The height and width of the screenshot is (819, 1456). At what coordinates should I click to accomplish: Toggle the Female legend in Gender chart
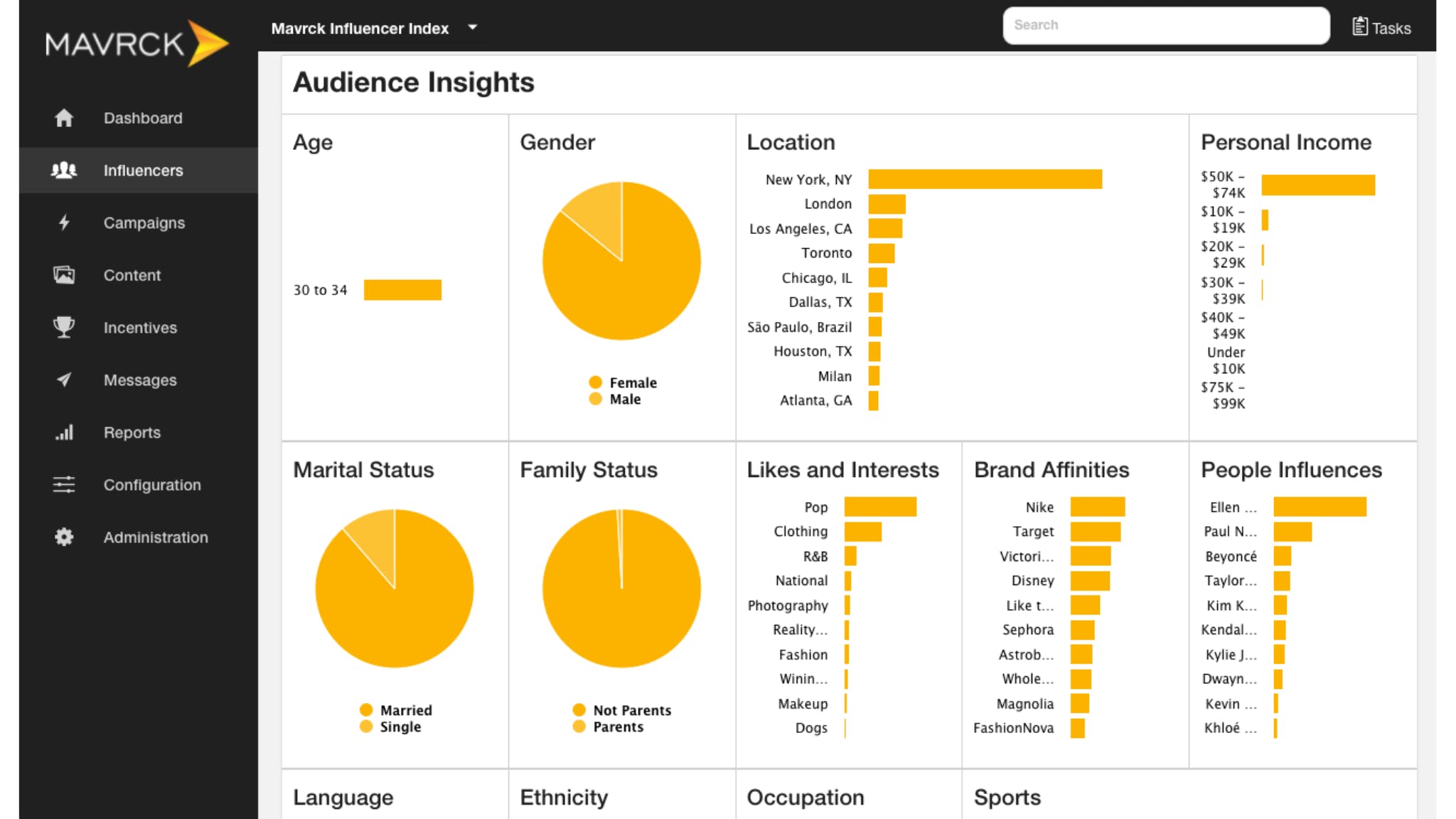[632, 382]
